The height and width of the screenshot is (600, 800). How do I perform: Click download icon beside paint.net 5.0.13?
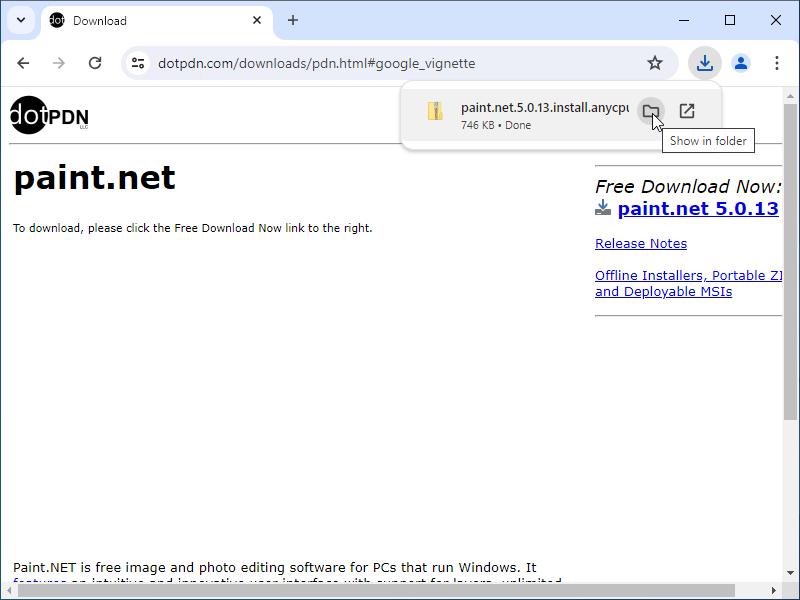[x=603, y=208]
